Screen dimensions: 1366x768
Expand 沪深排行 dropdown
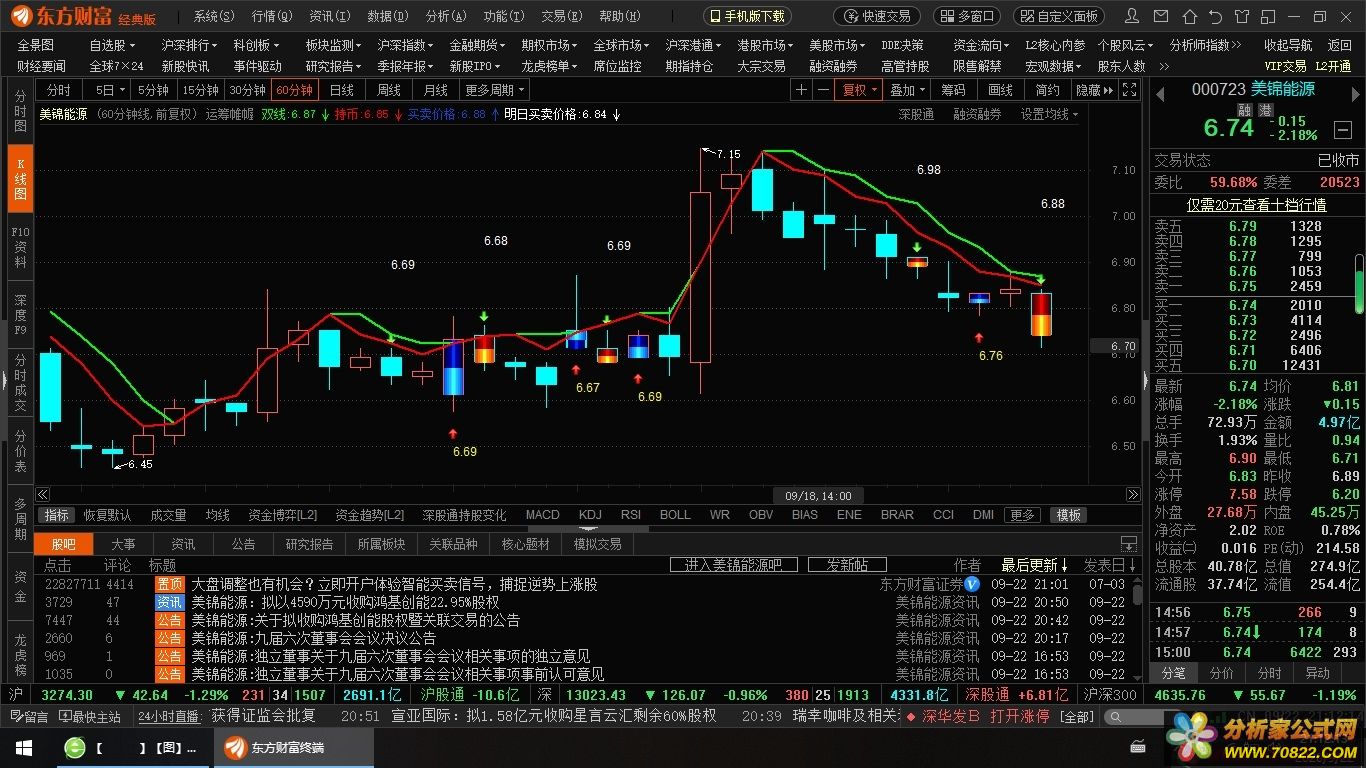(189, 45)
